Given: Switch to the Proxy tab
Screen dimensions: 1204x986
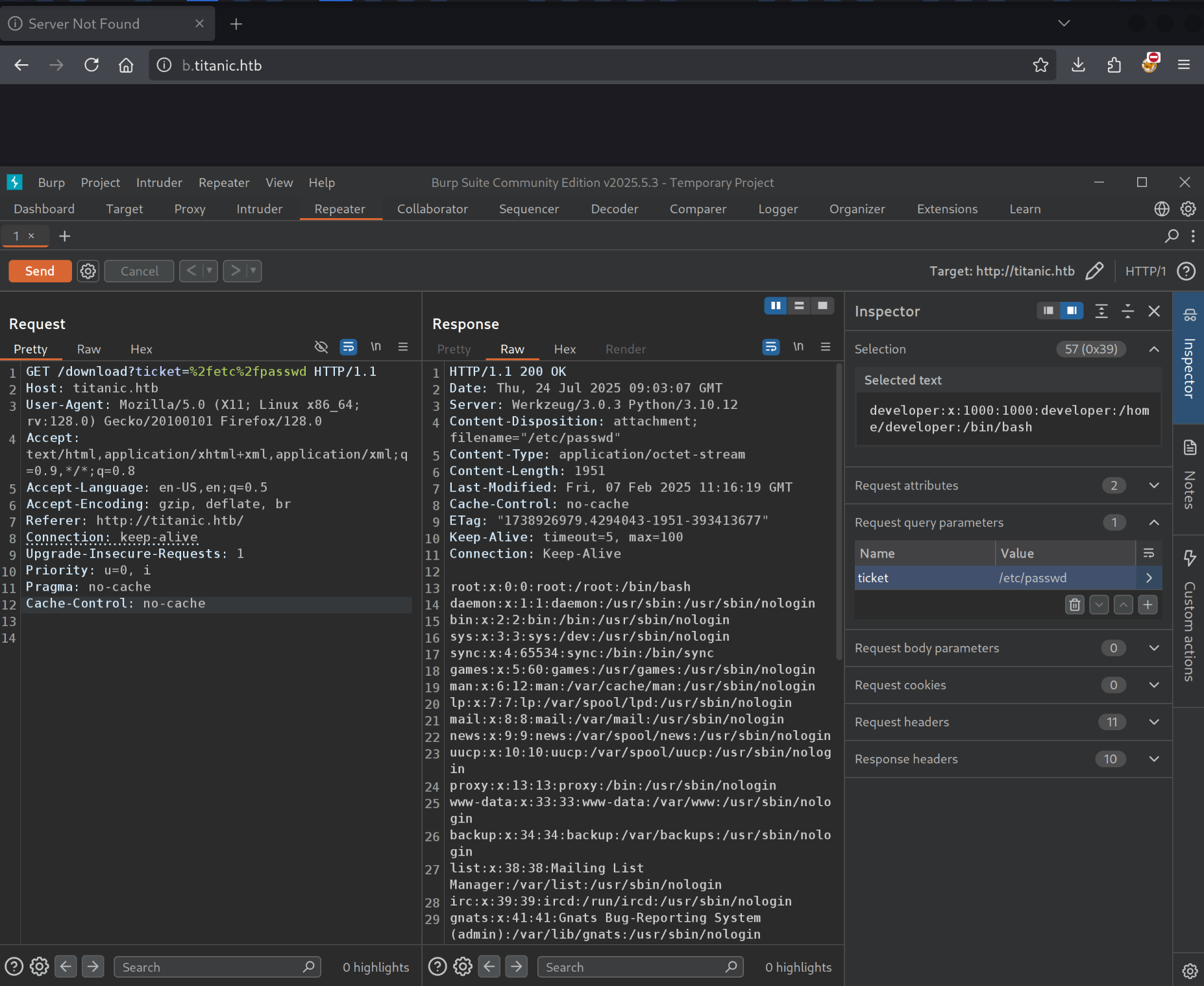Looking at the screenshot, I should [190, 209].
